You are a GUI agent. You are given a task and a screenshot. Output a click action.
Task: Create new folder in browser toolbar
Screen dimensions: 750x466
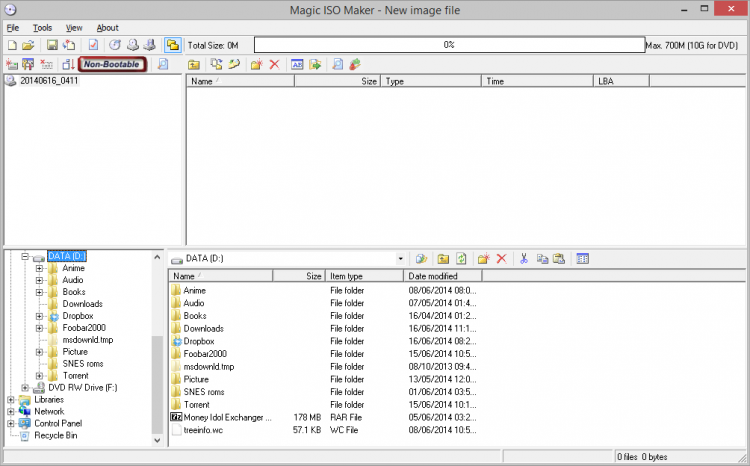point(484,259)
